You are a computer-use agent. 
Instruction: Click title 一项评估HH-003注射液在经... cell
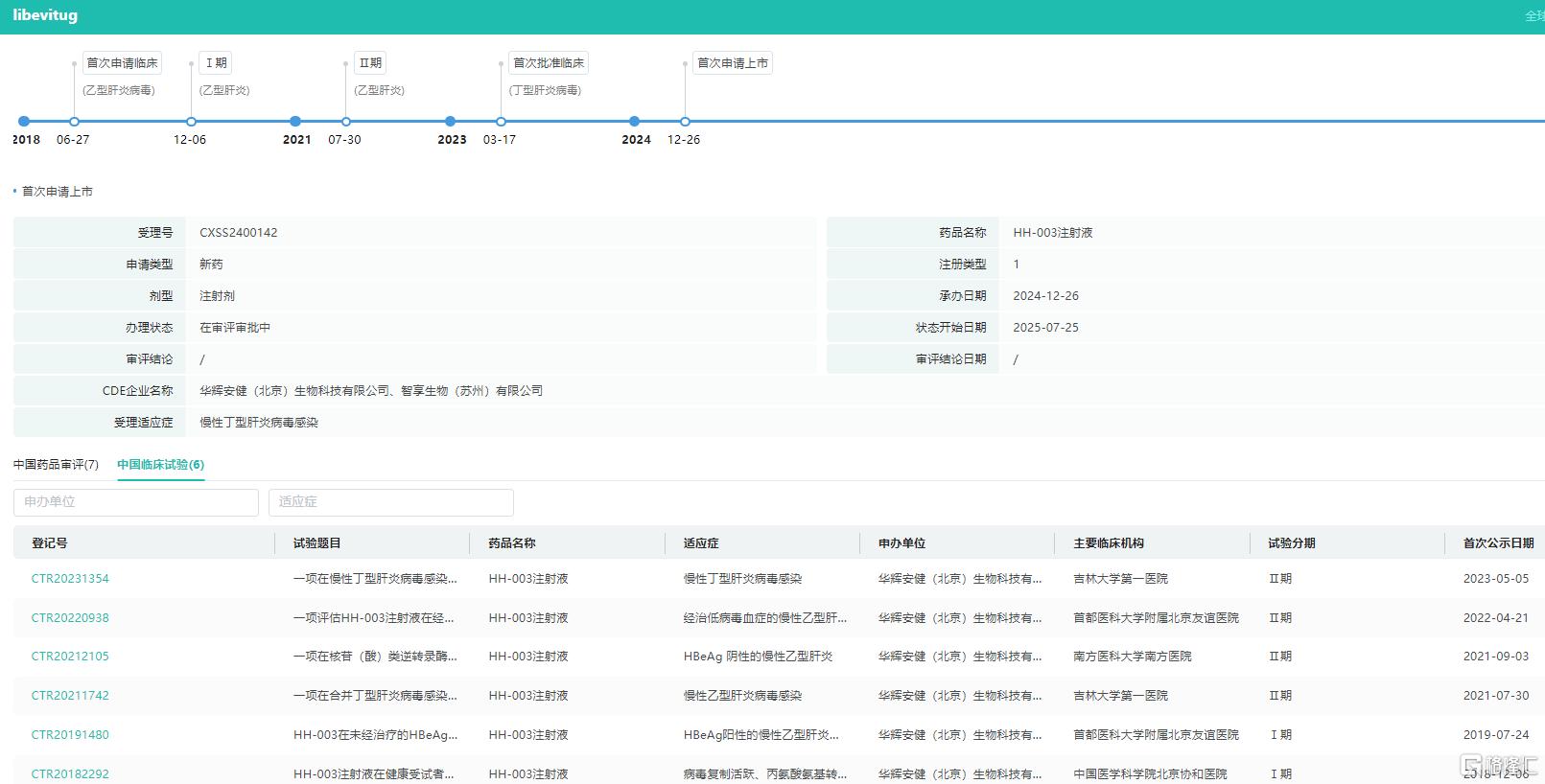click(x=374, y=618)
